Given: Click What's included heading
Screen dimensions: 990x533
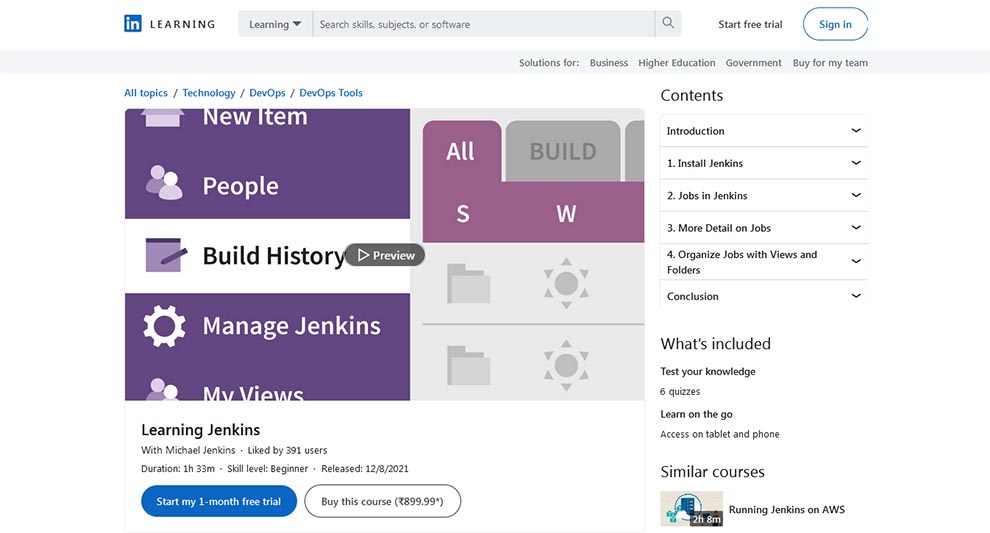Looking at the screenshot, I should pyautogui.click(x=715, y=344).
